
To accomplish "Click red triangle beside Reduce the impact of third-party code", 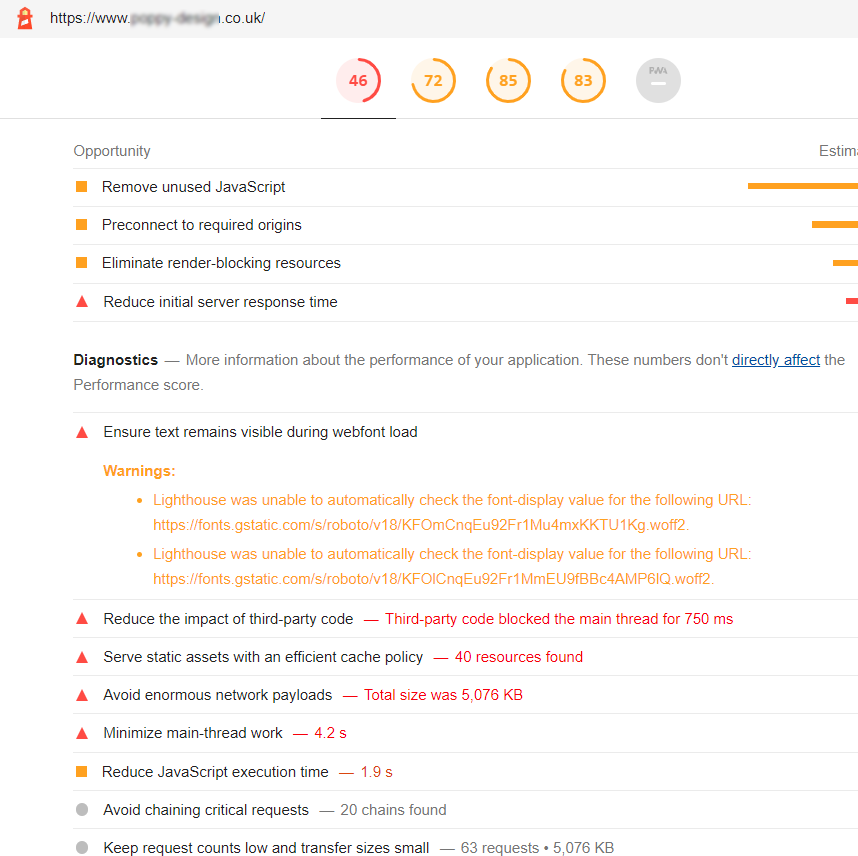I will pos(82,619).
